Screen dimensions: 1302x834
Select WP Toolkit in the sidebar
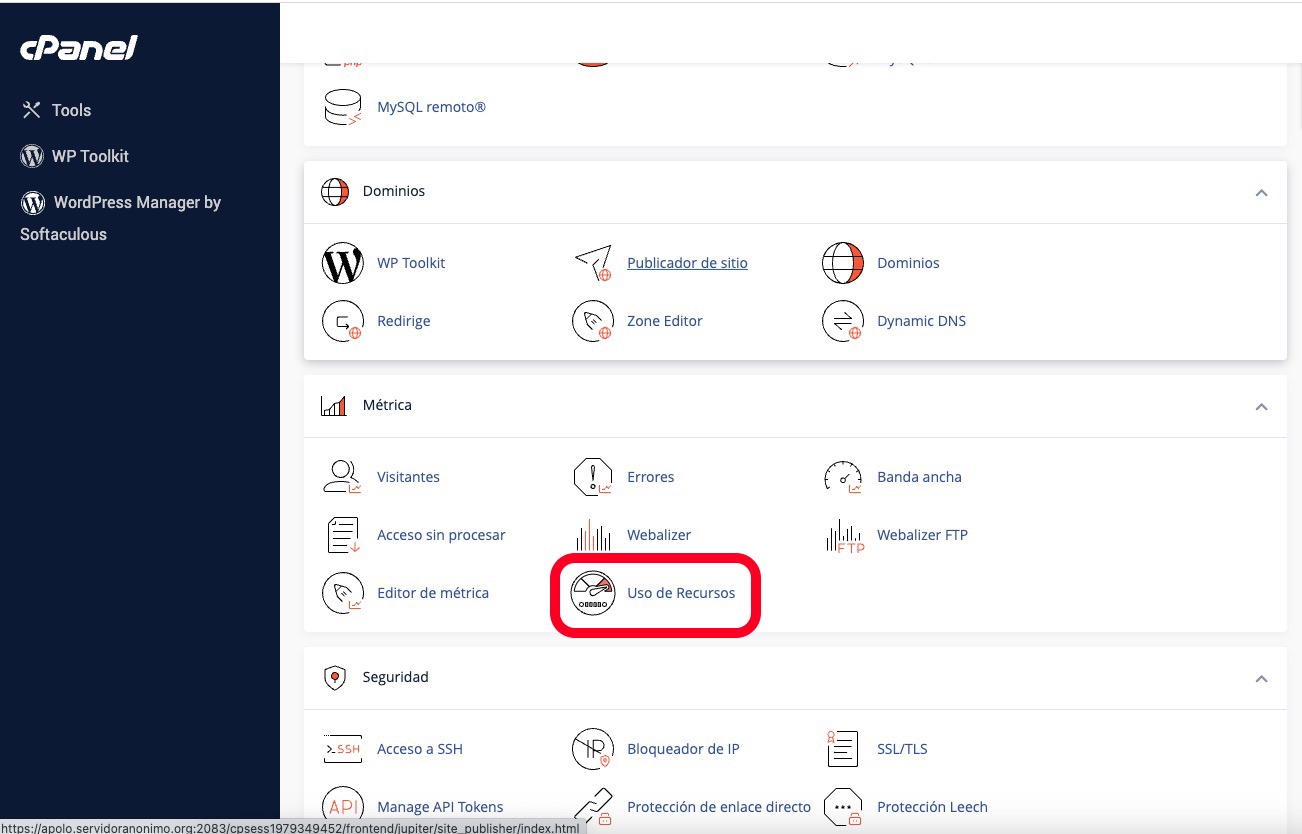coord(90,156)
